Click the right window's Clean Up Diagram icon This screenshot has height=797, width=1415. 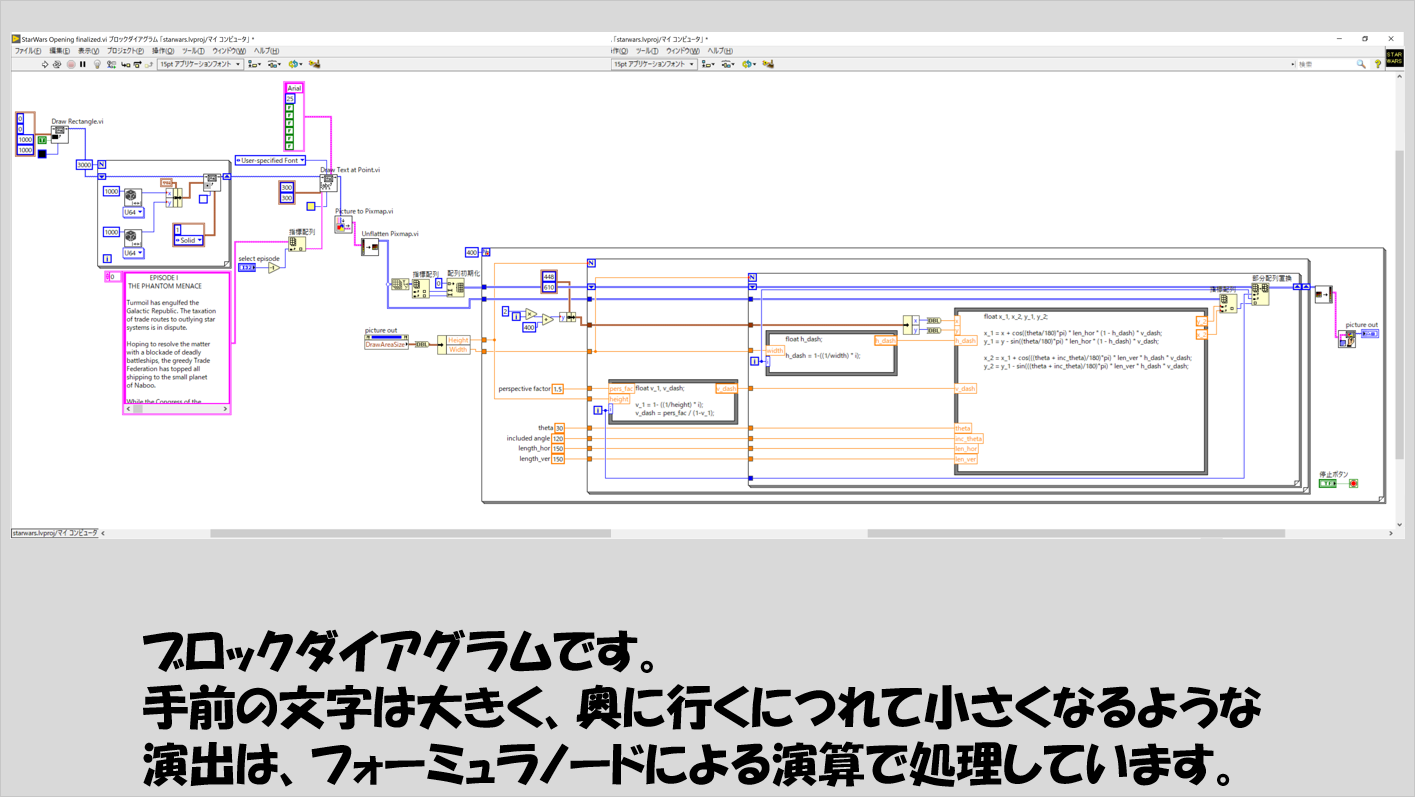768,64
